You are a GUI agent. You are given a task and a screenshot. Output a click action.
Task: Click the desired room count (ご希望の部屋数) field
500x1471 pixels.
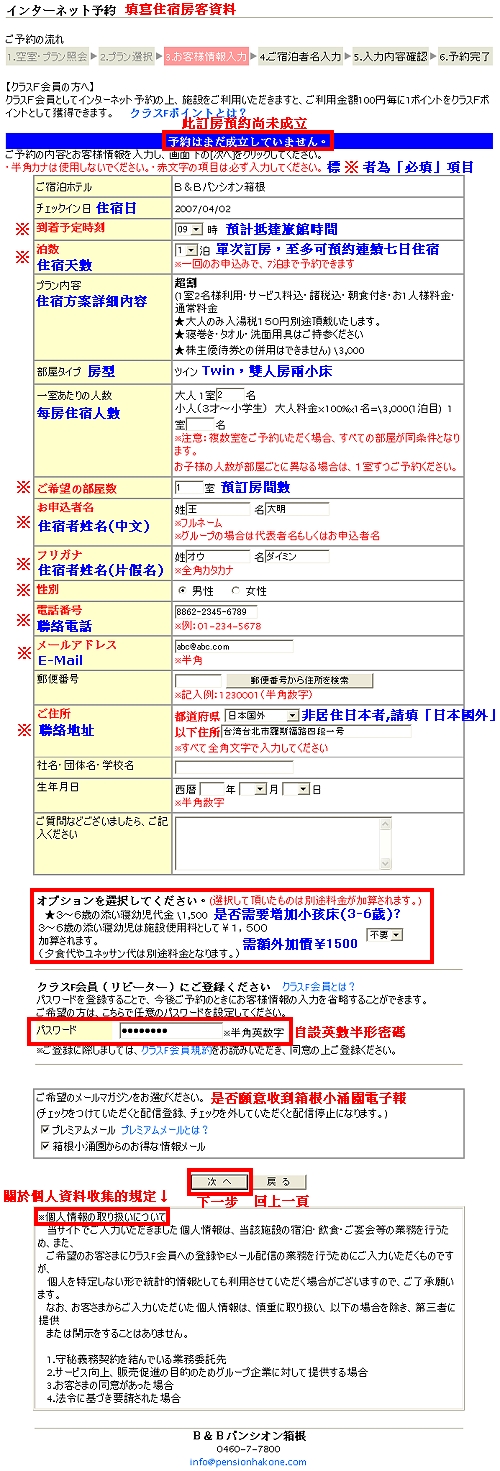pos(188,487)
